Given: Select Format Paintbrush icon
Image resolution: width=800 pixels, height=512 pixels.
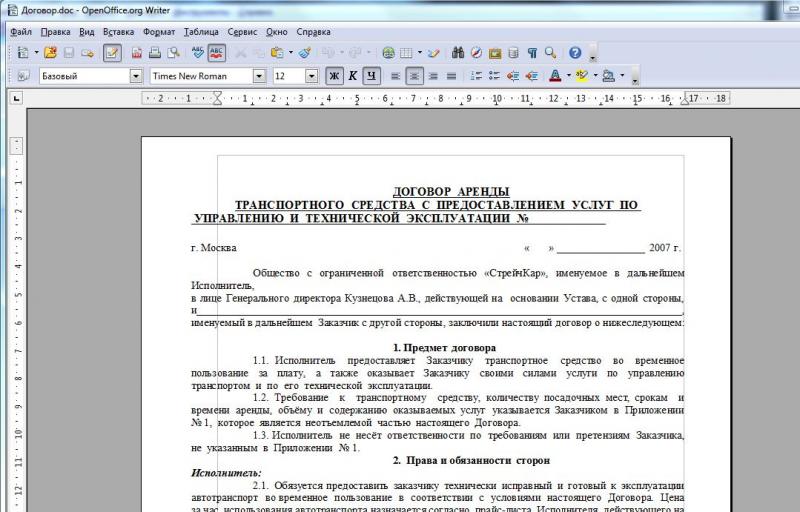Looking at the screenshot, I should pyautogui.click(x=305, y=53).
